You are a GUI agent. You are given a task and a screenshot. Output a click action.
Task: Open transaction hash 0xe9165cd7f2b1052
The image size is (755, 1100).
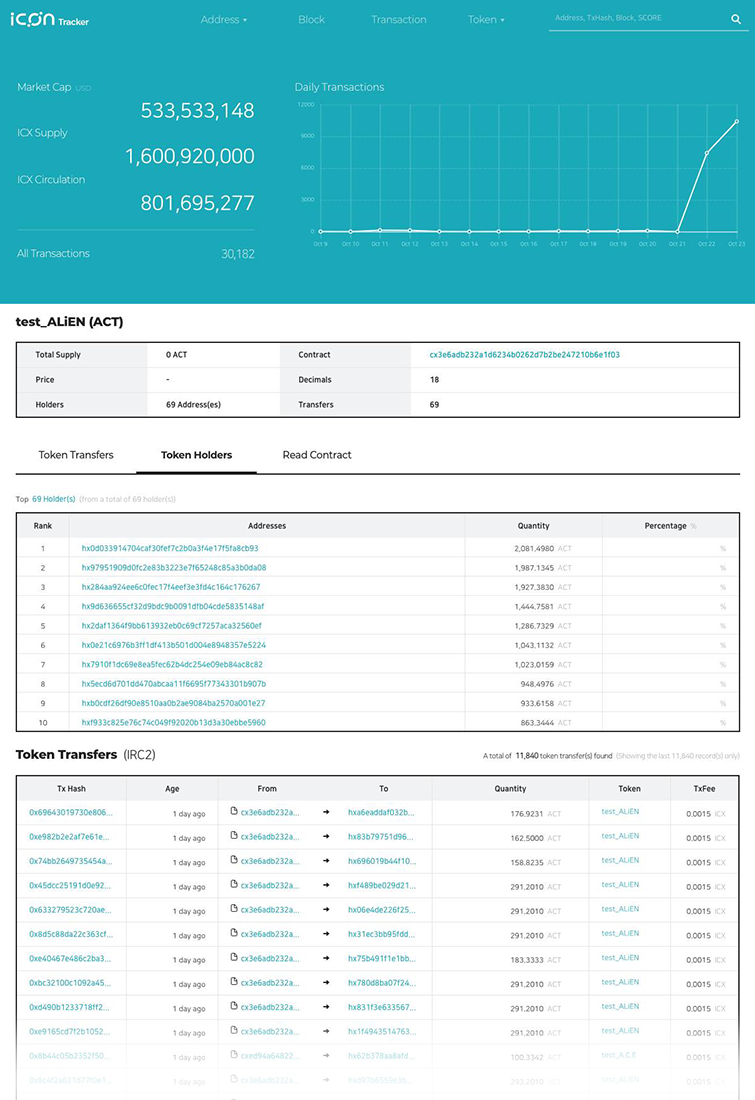point(69,1031)
